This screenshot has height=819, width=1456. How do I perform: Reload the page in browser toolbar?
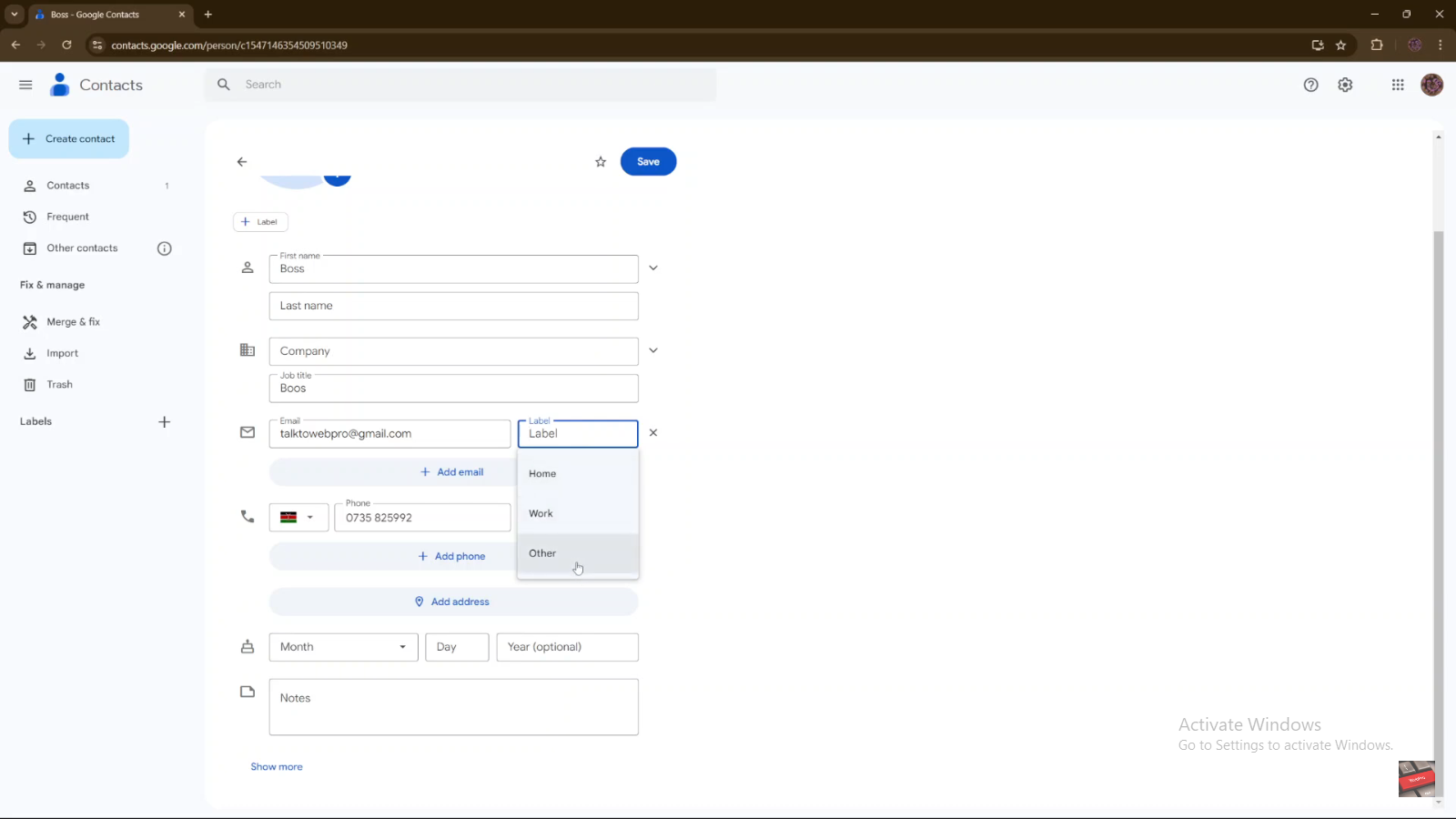[66, 45]
